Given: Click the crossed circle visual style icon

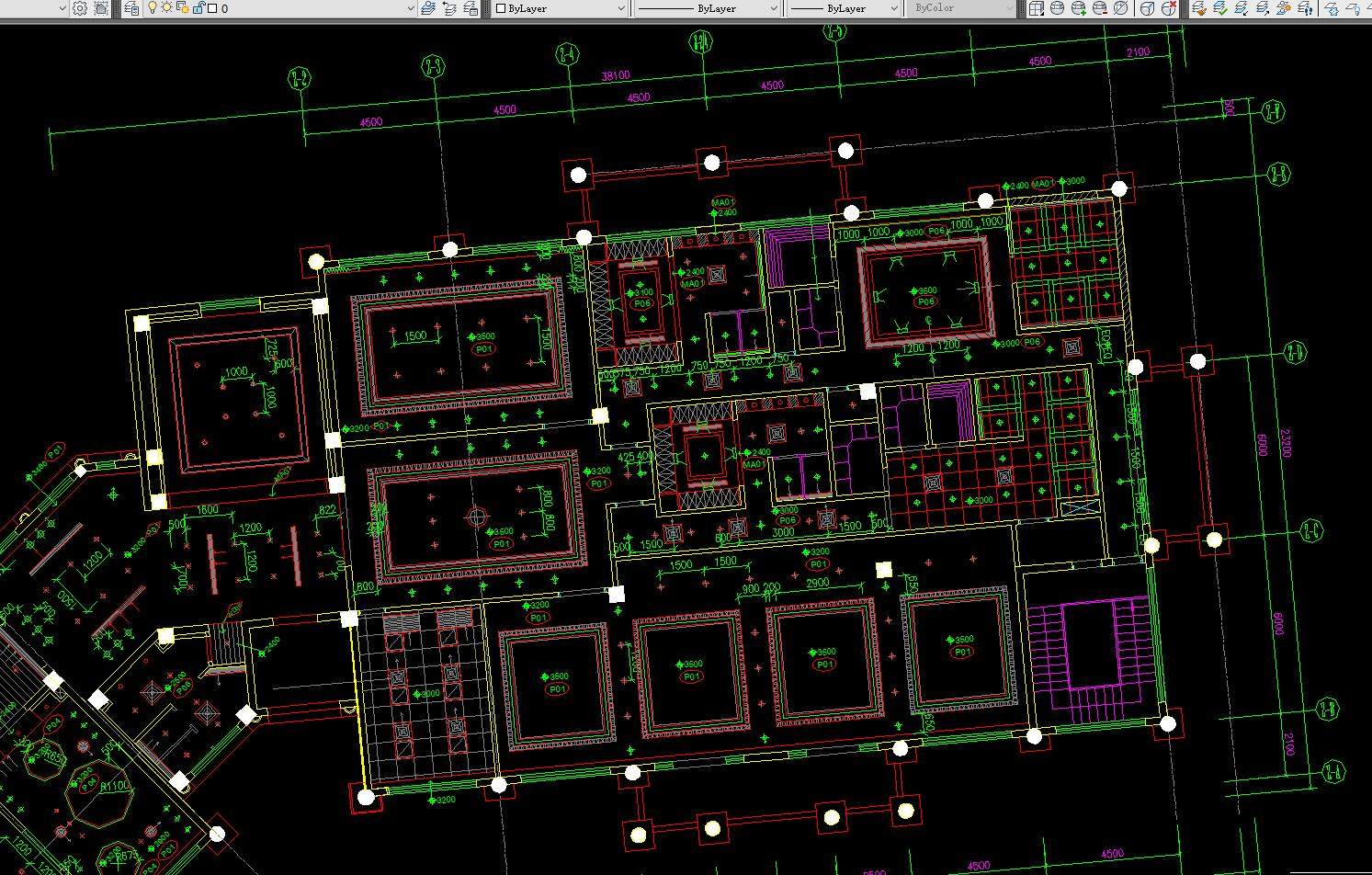Looking at the screenshot, I should pyautogui.click(x=1120, y=8).
